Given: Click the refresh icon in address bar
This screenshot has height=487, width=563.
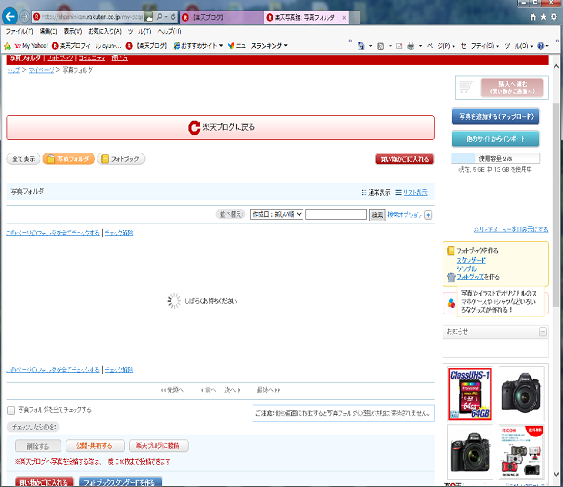Looking at the screenshot, I should click(x=173, y=17).
